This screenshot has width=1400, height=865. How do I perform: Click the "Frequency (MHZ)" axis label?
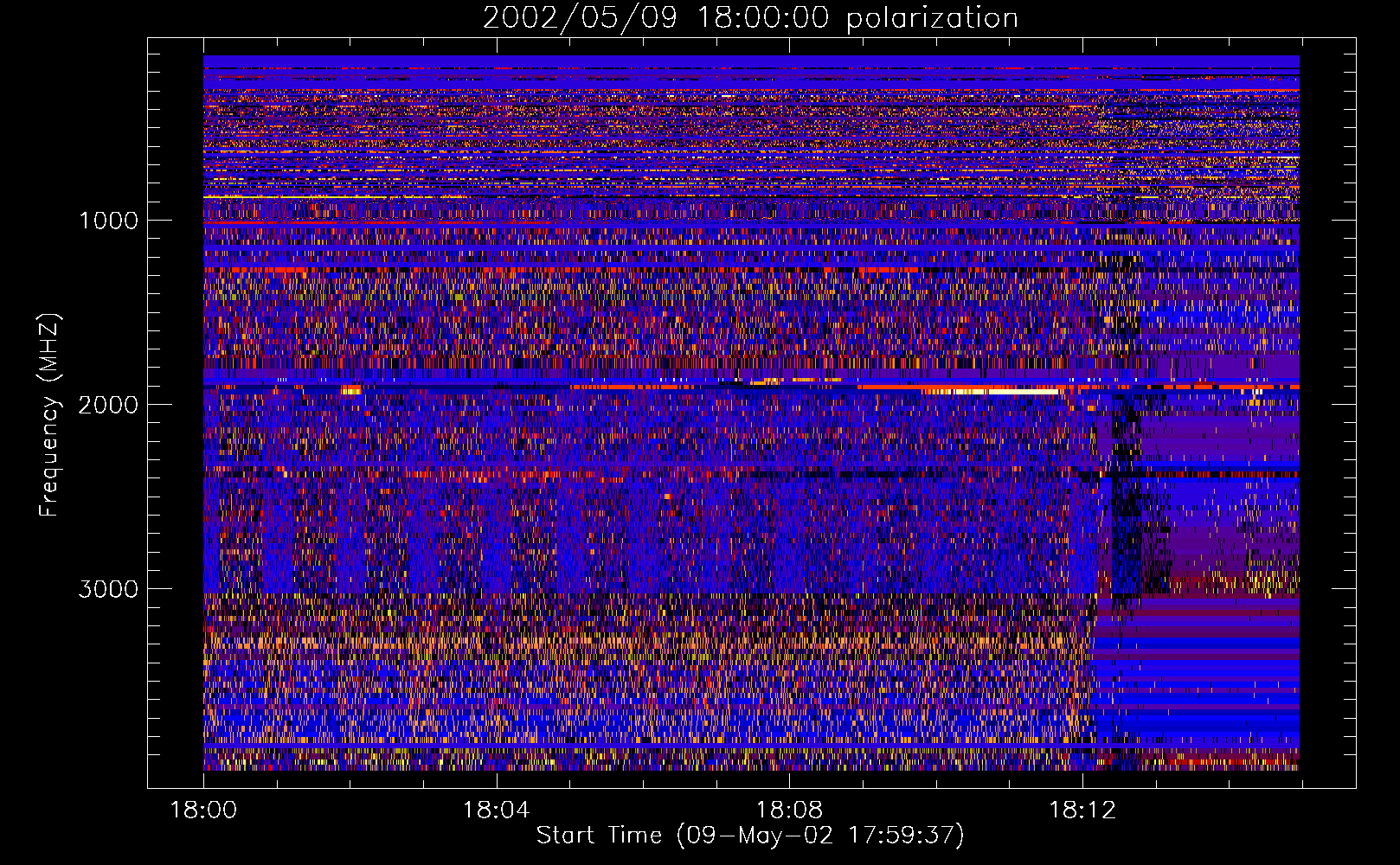(50, 415)
